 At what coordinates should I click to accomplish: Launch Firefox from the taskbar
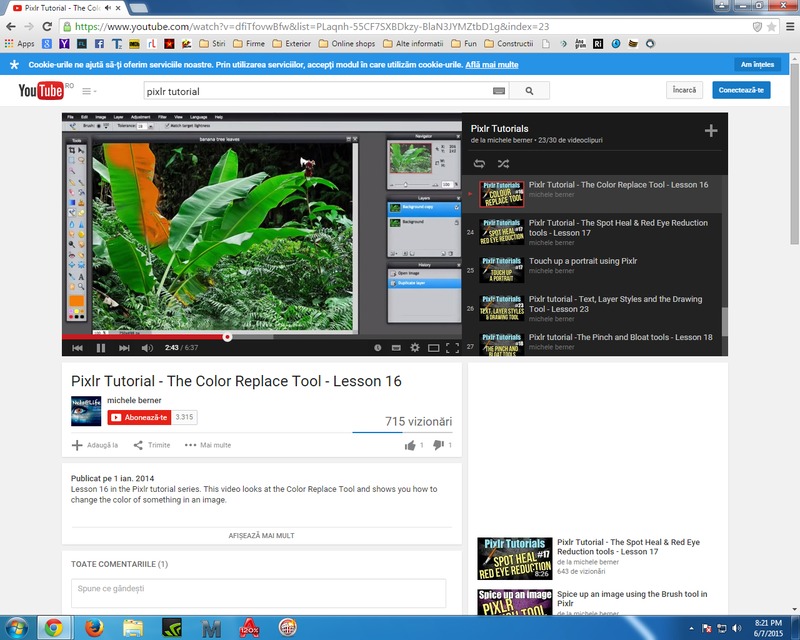[x=94, y=628]
